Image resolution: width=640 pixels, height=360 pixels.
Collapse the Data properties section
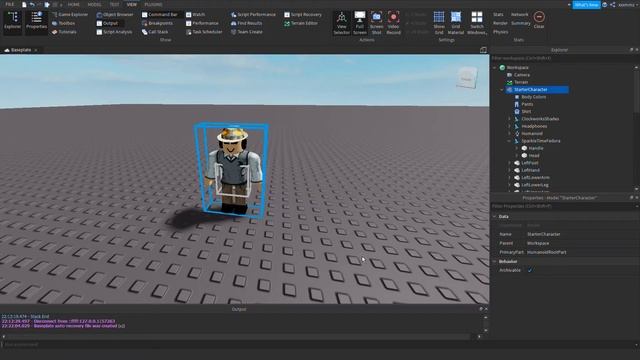495,216
